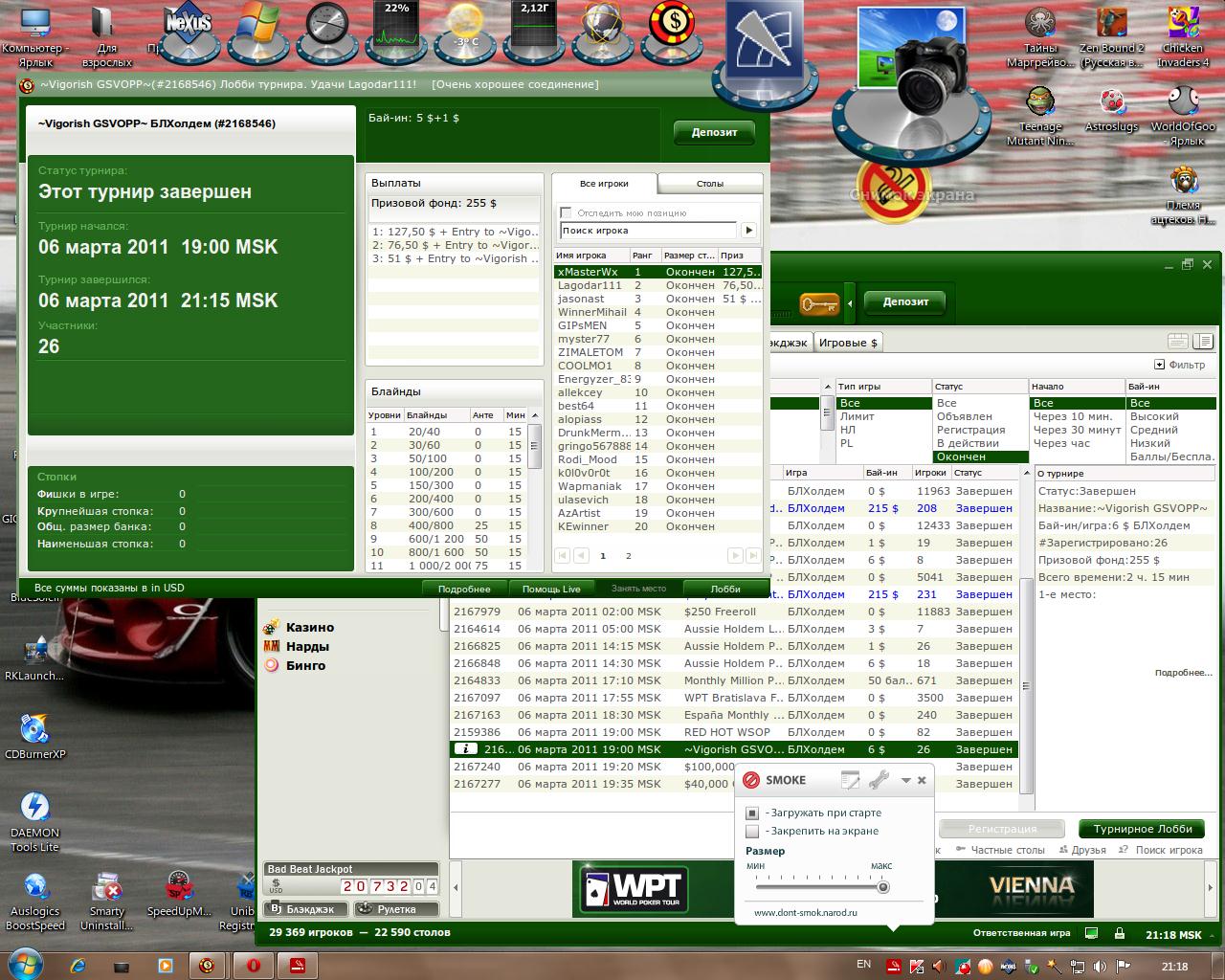Click the golden key icon in lobby header
Screen dimensions: 1225x980
coord(818,303)
